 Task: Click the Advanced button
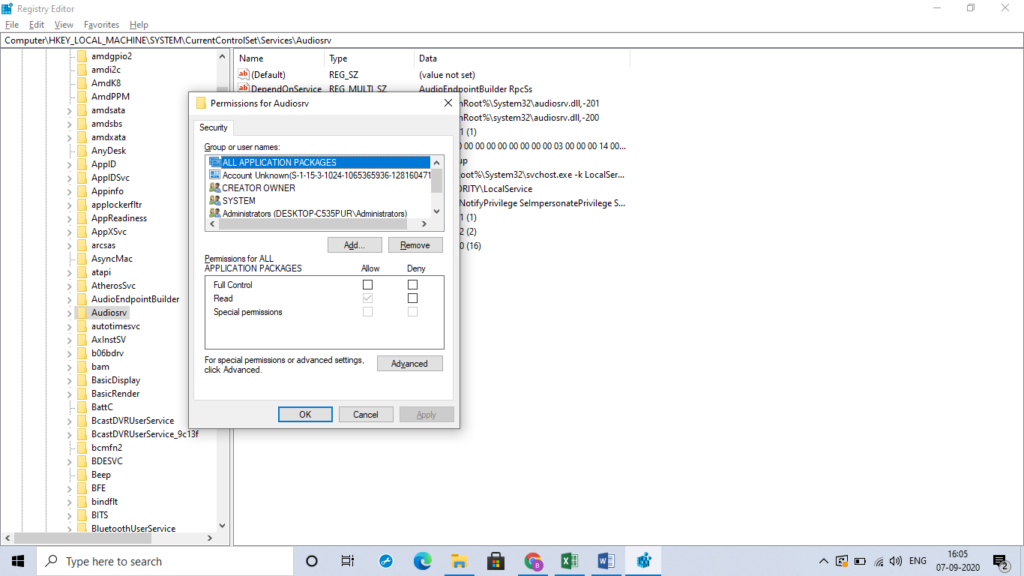pyautogui.click(x=409, y=364)
